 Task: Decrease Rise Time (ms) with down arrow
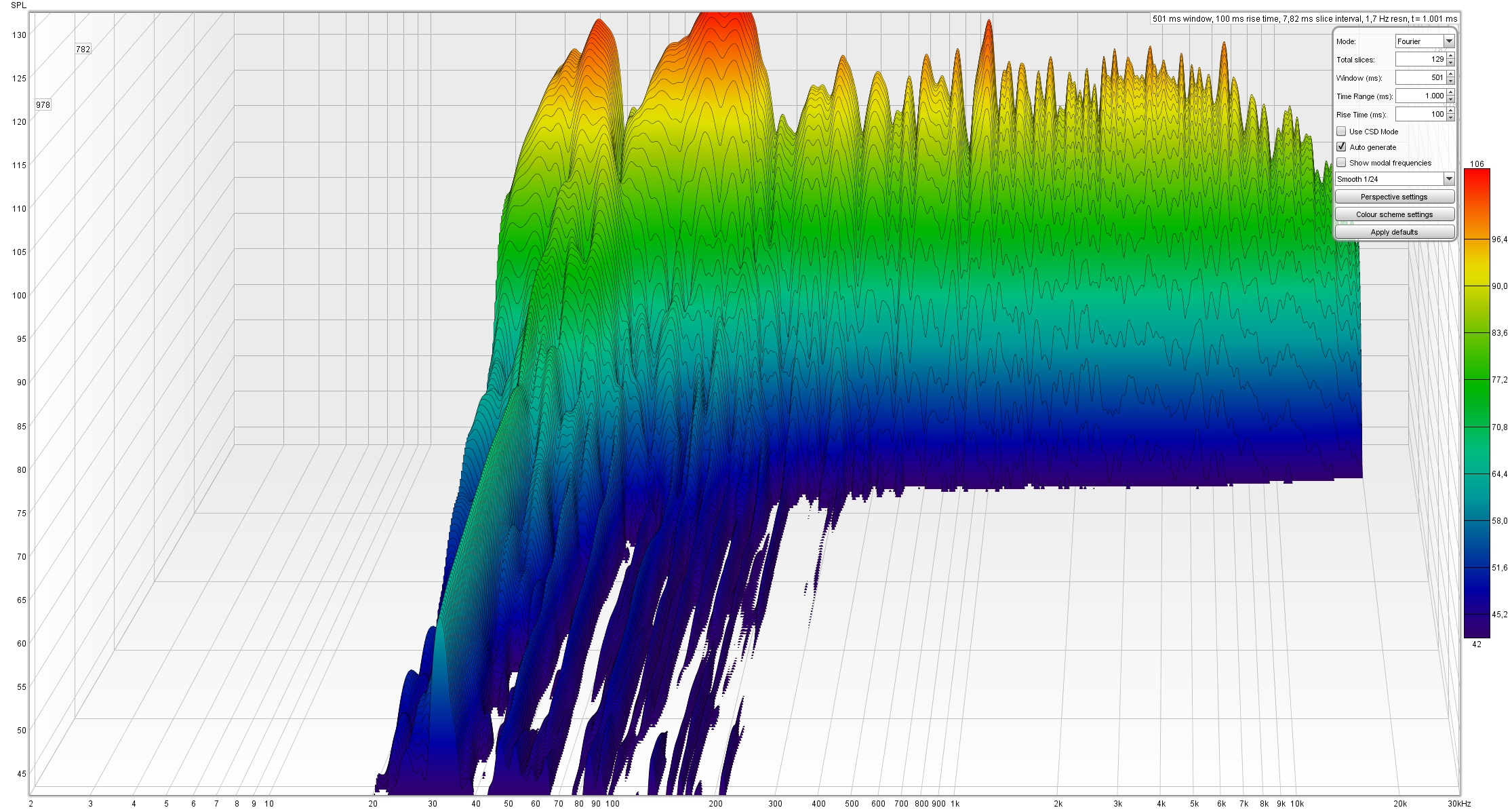coord(1450,118)
